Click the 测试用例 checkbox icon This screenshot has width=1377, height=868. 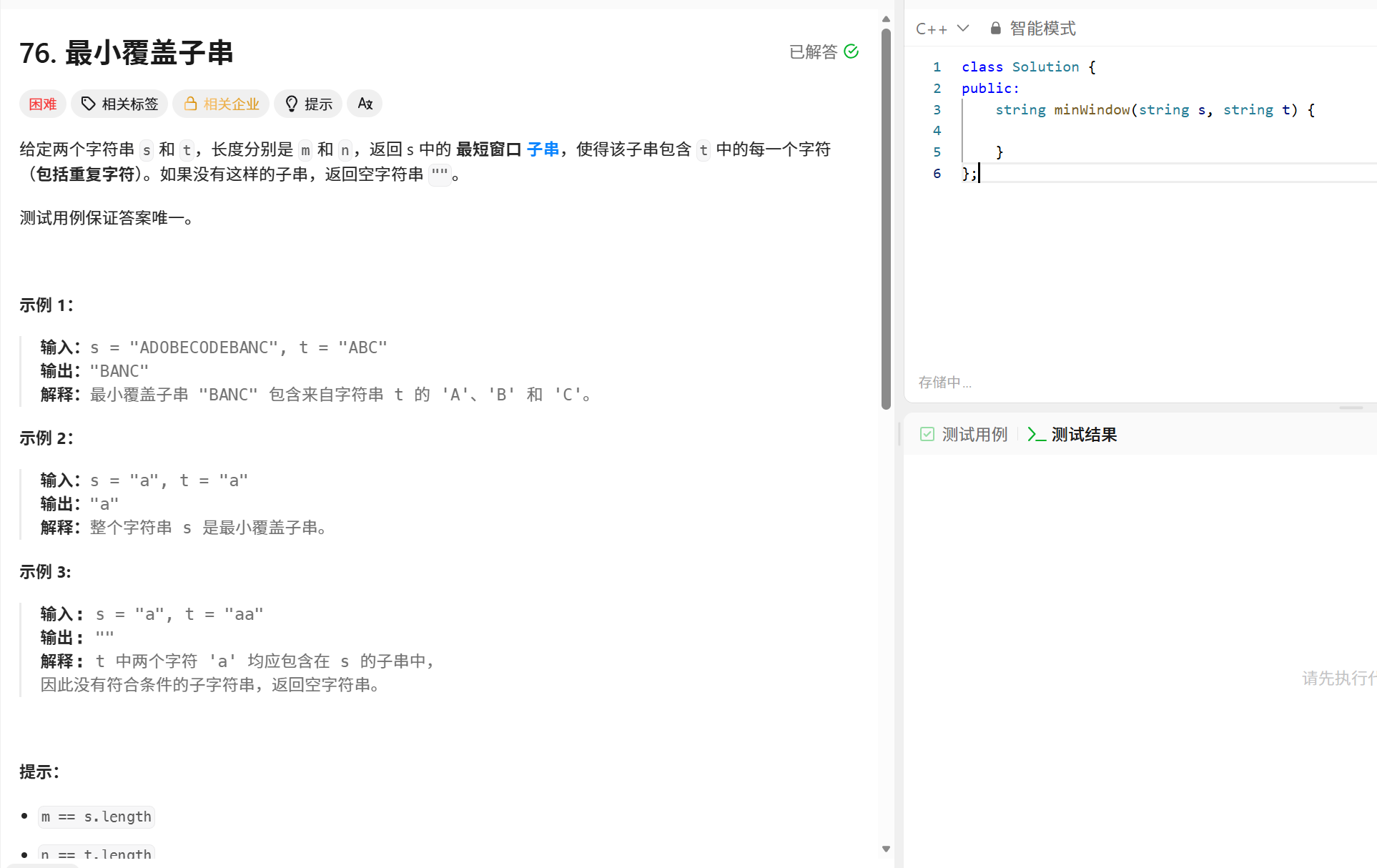tap(927, 435)
